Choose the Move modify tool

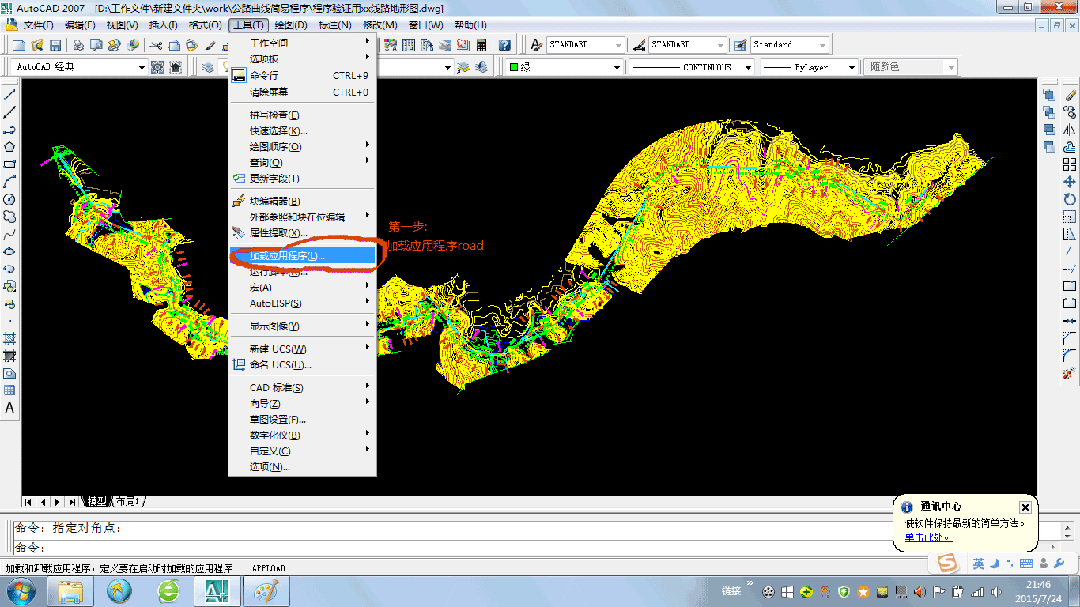(1070, 182)
